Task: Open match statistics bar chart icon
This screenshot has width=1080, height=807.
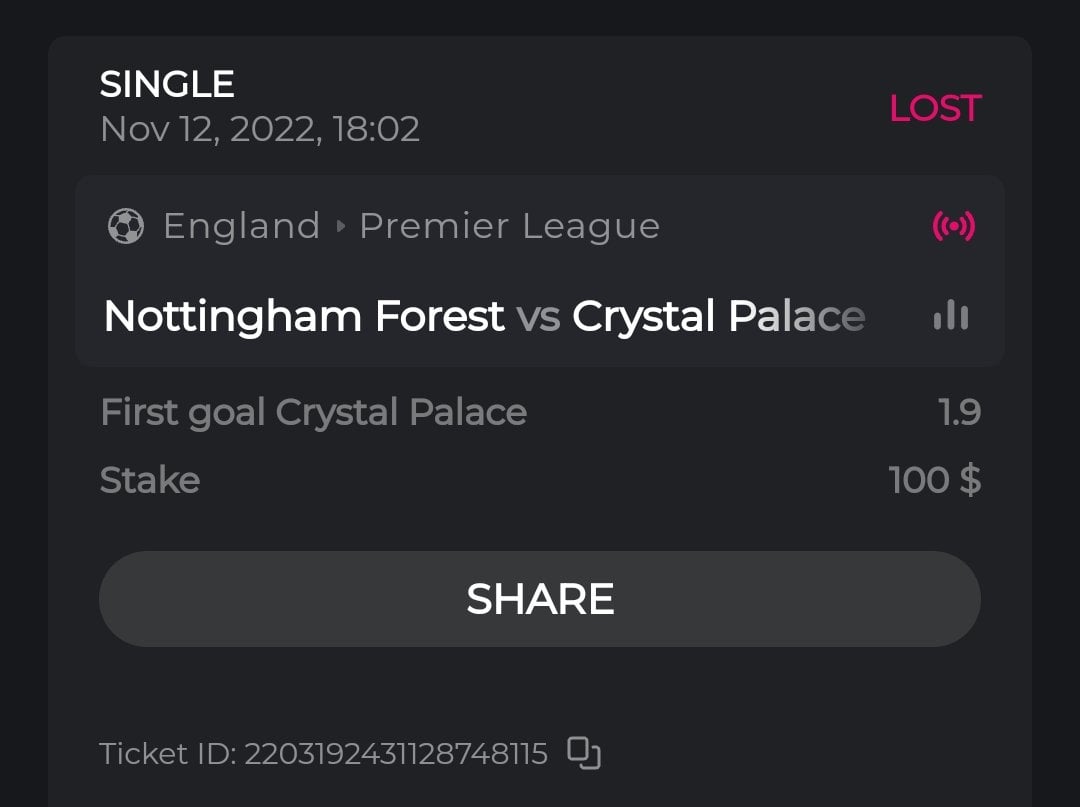Action: (950, 316)
